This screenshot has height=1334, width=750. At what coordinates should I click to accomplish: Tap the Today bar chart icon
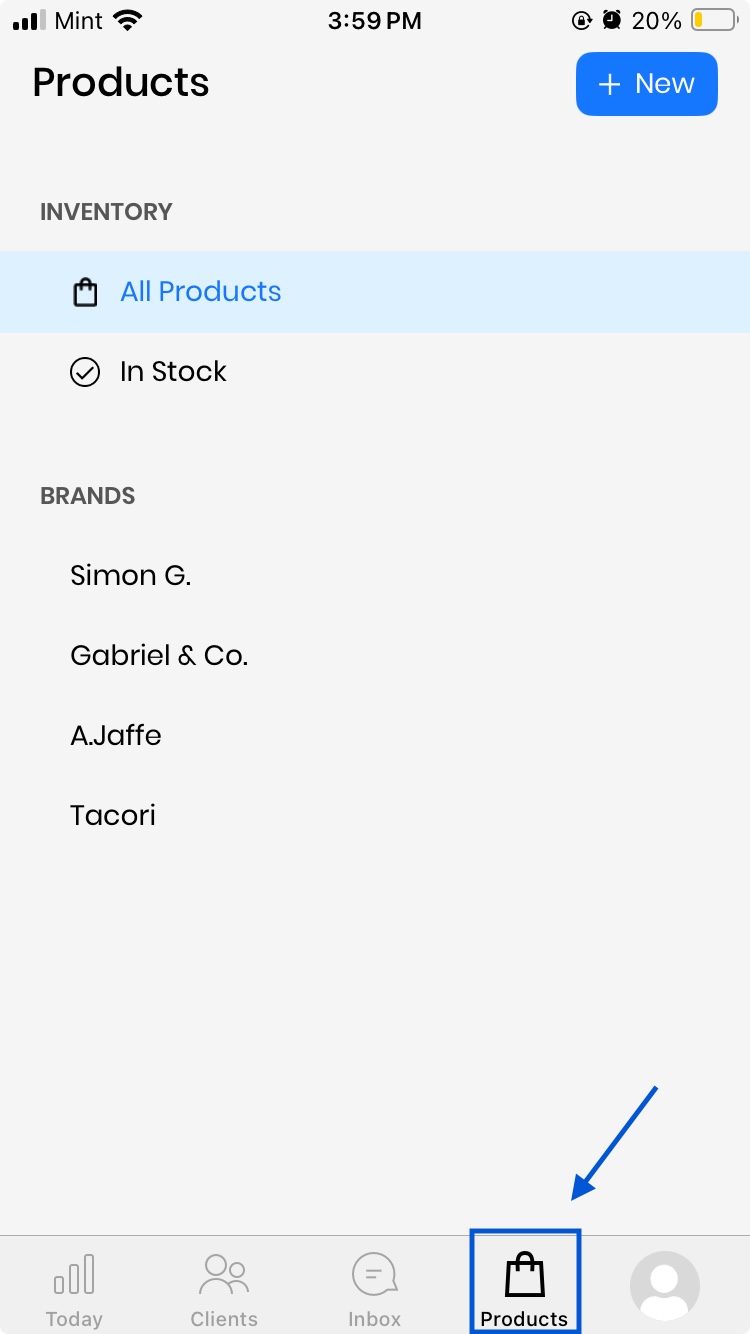coord(74,1275)
